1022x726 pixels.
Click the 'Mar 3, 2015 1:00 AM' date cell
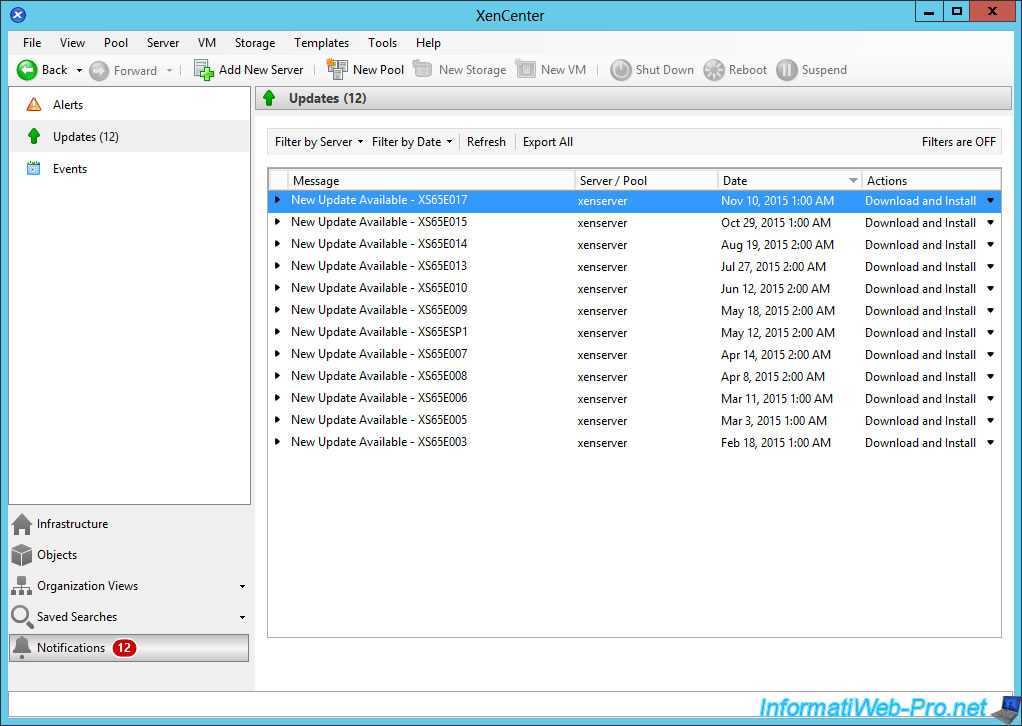(774, 420)
